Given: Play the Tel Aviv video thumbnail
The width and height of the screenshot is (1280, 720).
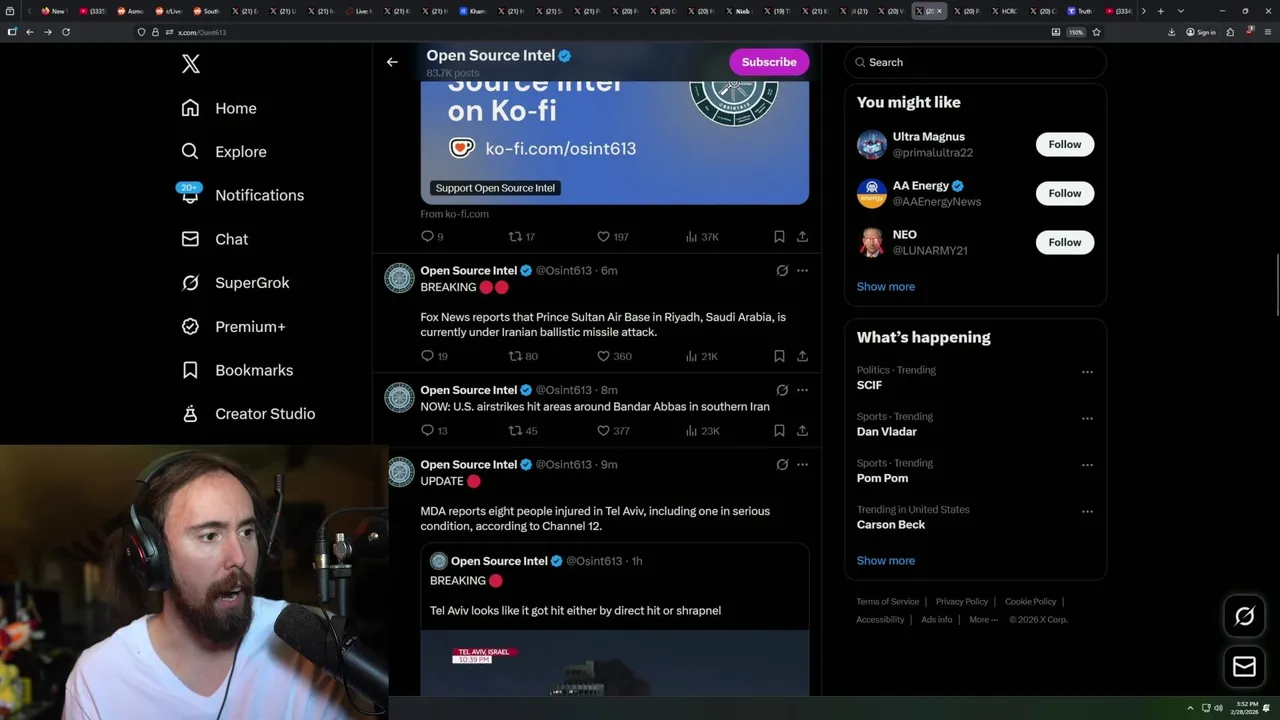Looking at the screenshot, I should coord(615,663).
